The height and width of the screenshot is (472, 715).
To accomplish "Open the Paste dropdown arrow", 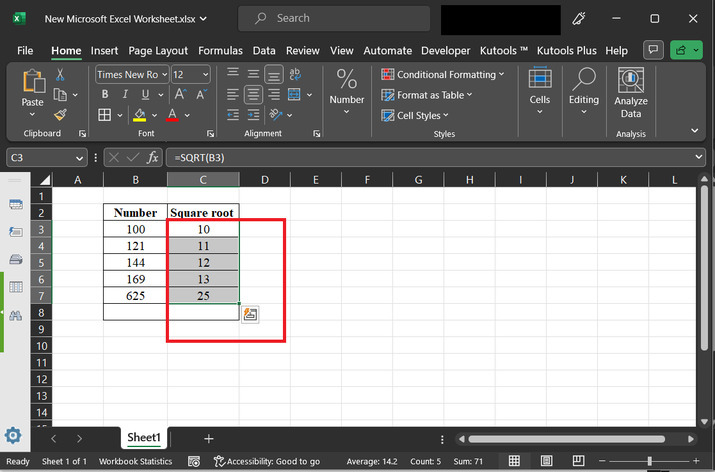I will coord(32,114).
